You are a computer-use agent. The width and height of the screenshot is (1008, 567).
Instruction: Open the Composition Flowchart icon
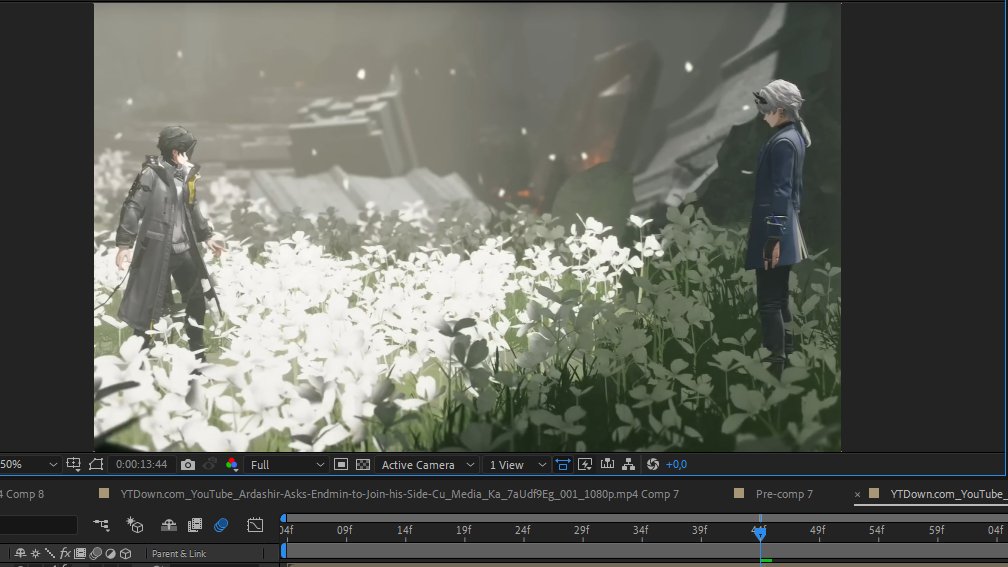629,464
